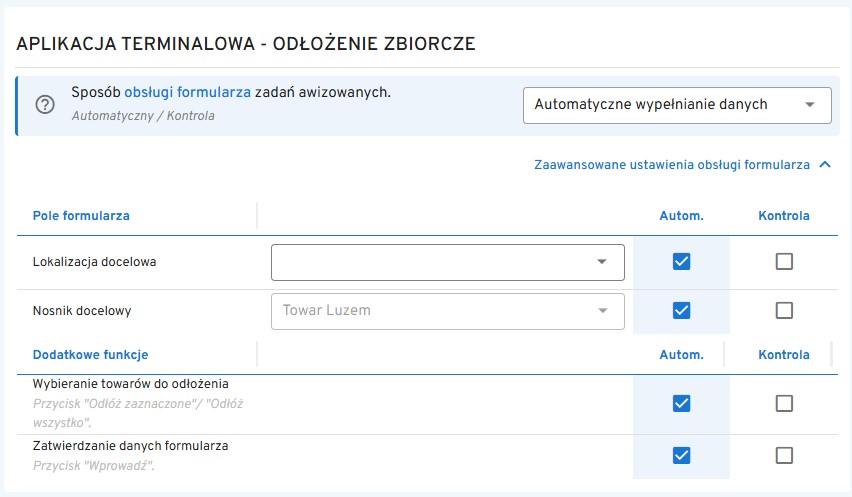The width and height of the screenshot is (852, 497).
Task: Disable Autom. for Wybieranie towarów do odłożenia
Action: [682, 404]
